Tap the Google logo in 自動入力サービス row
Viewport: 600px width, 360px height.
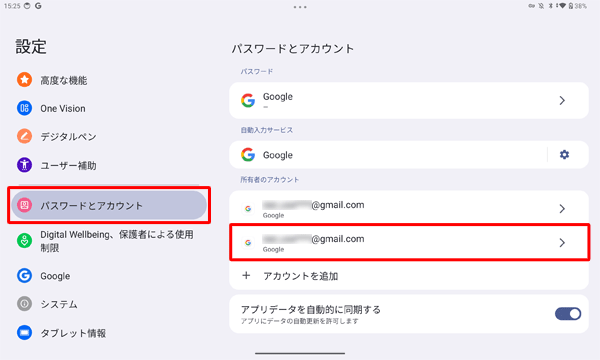coord(248,155)
